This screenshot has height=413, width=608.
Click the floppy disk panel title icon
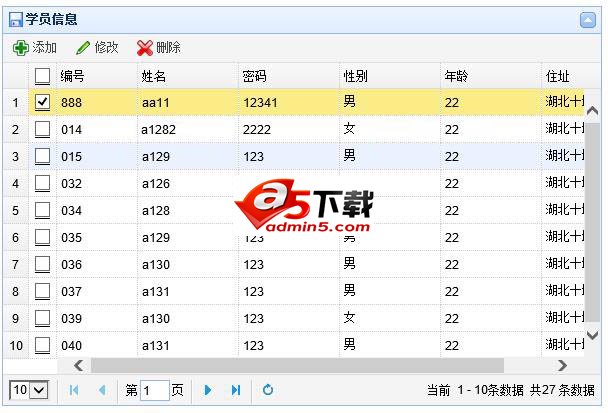click(16, 19)
